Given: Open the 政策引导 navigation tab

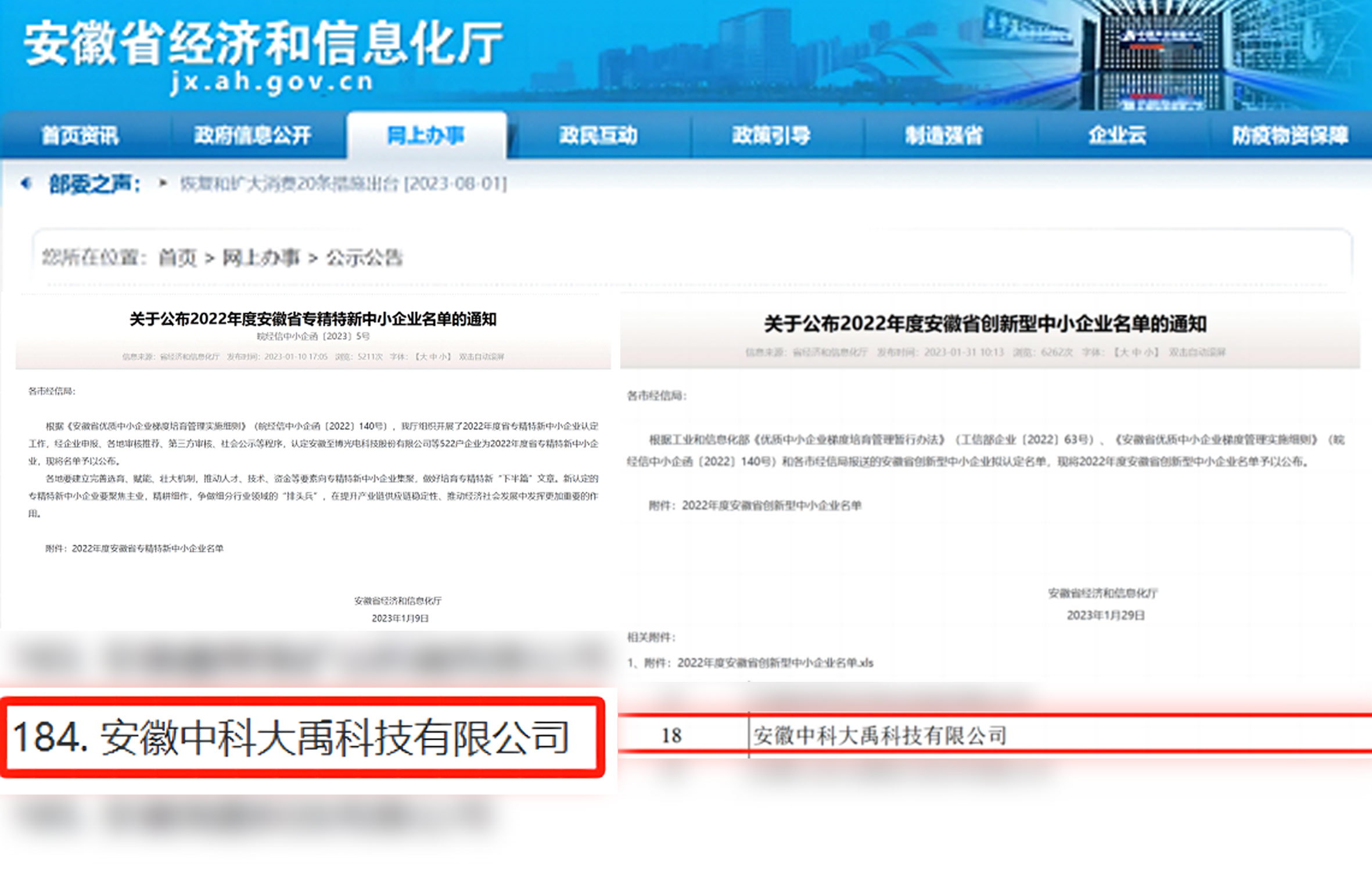Looking at the screenshot, I should [771, 136].
